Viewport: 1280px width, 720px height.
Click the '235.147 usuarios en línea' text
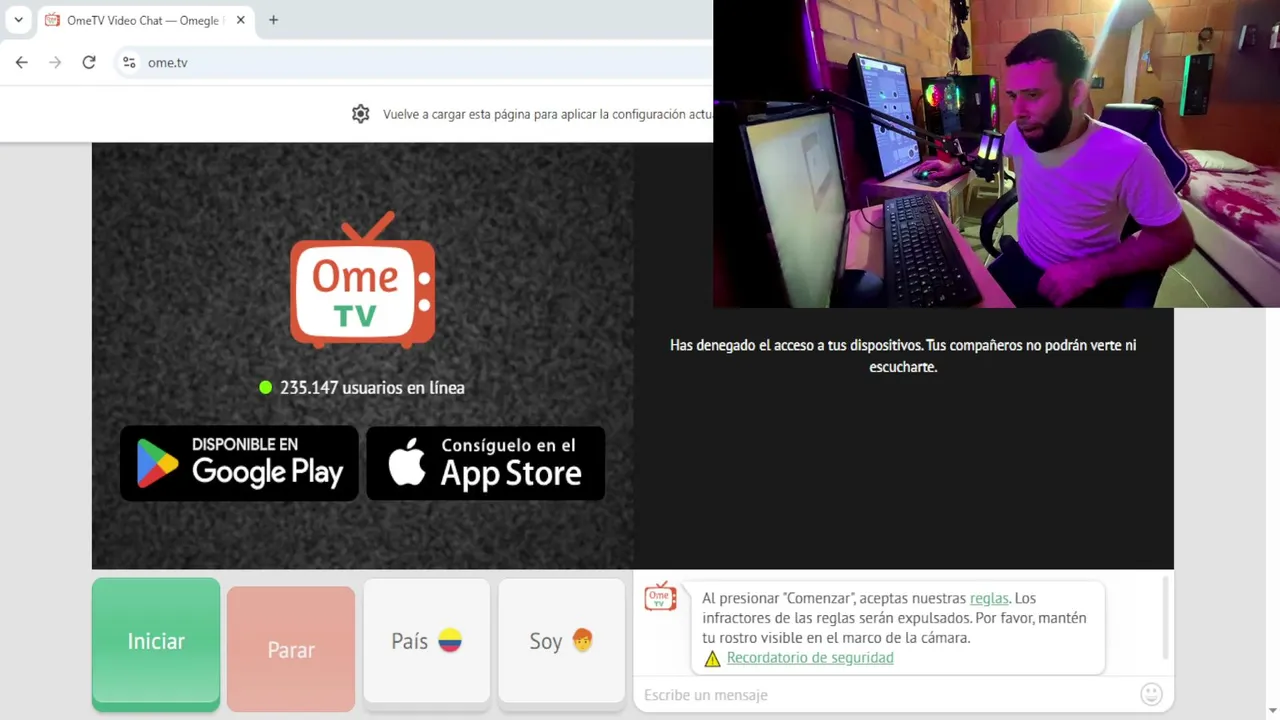tap(372, 387)
